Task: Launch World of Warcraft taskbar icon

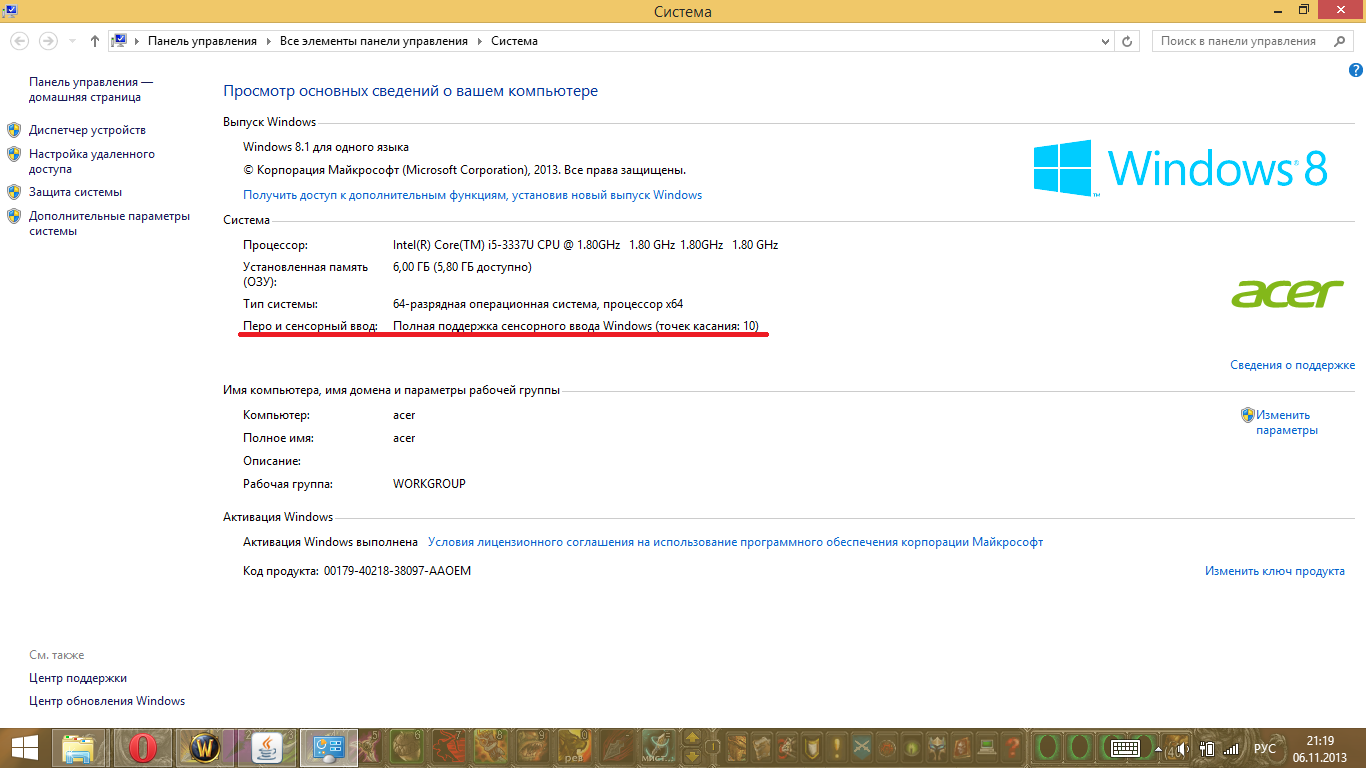Action: point(205,748)
